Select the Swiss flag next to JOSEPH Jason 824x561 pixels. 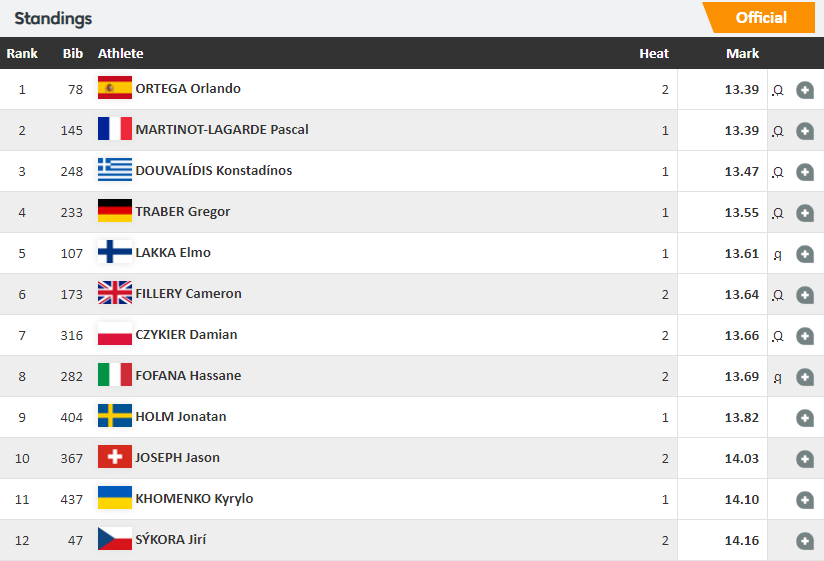(115, 456)
